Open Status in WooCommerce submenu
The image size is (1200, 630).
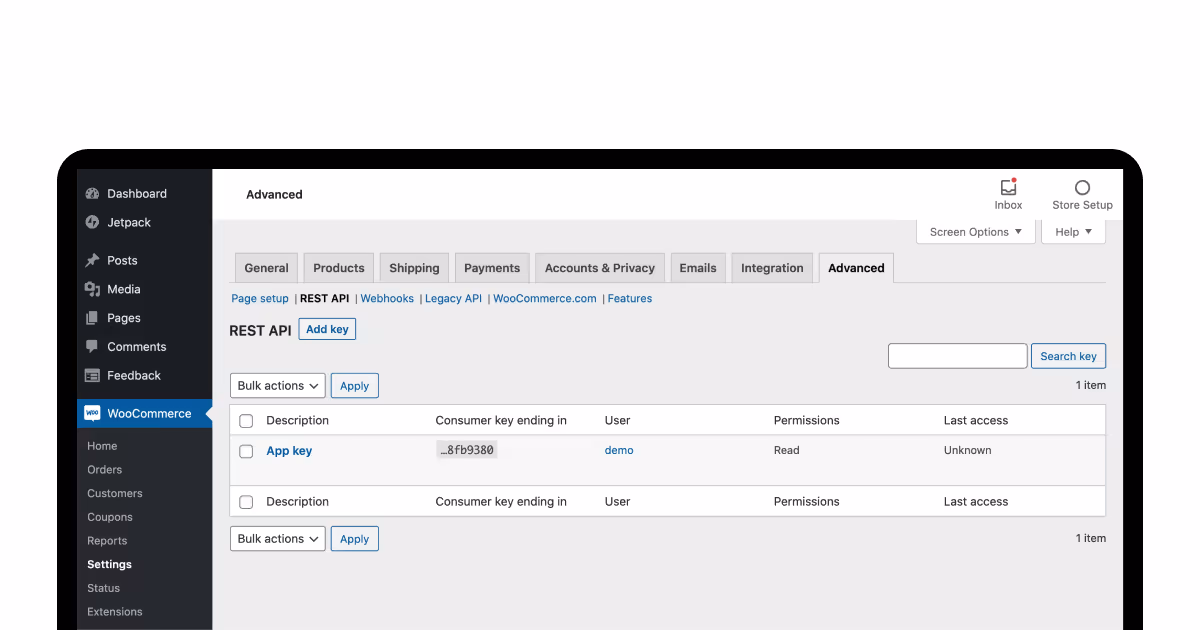[103, 589]
